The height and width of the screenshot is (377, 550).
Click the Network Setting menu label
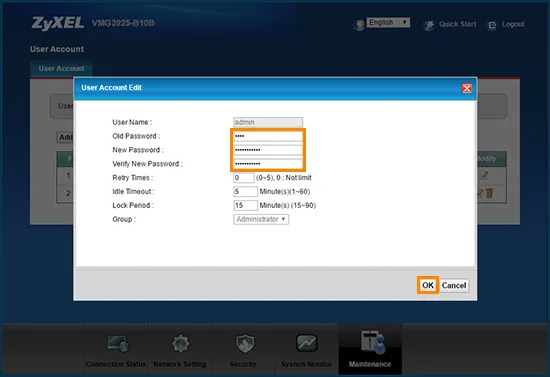tap(180, 364)
